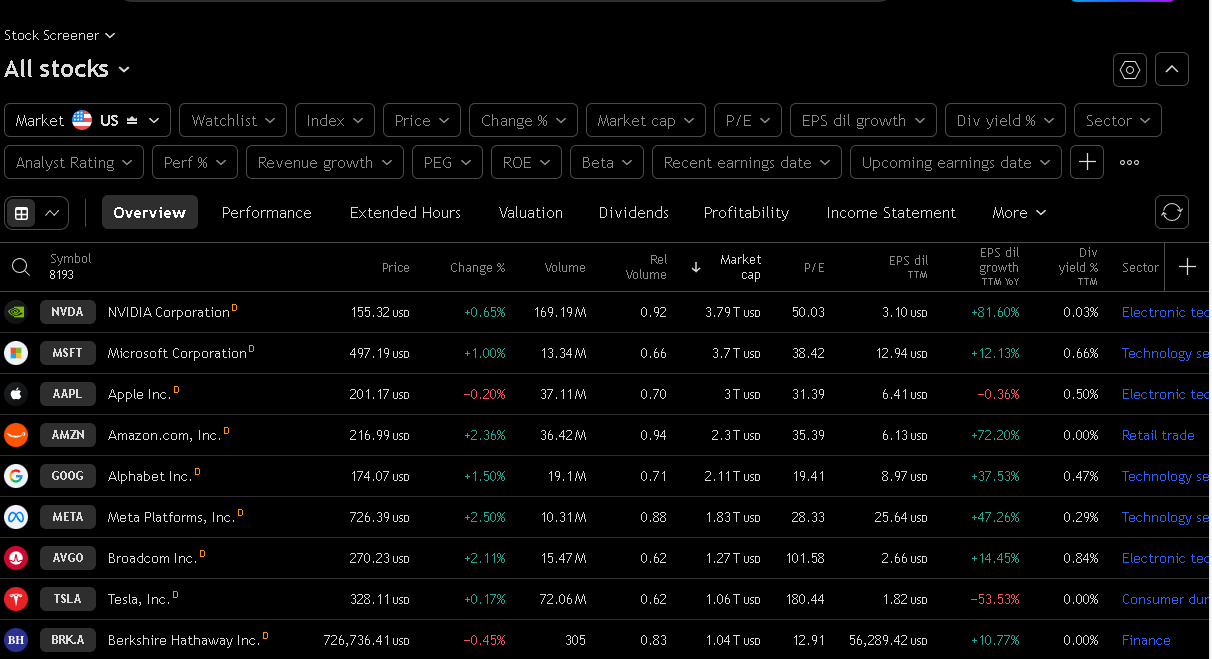Switch to the Valuation tab
The image size is (1212, 659).
click(531, 213)
